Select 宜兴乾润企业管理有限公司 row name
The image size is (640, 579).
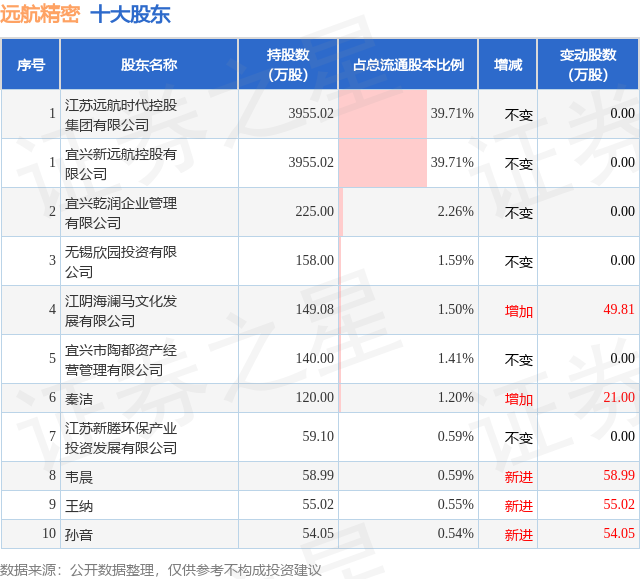pyautogui.click(x=121, y=213)
